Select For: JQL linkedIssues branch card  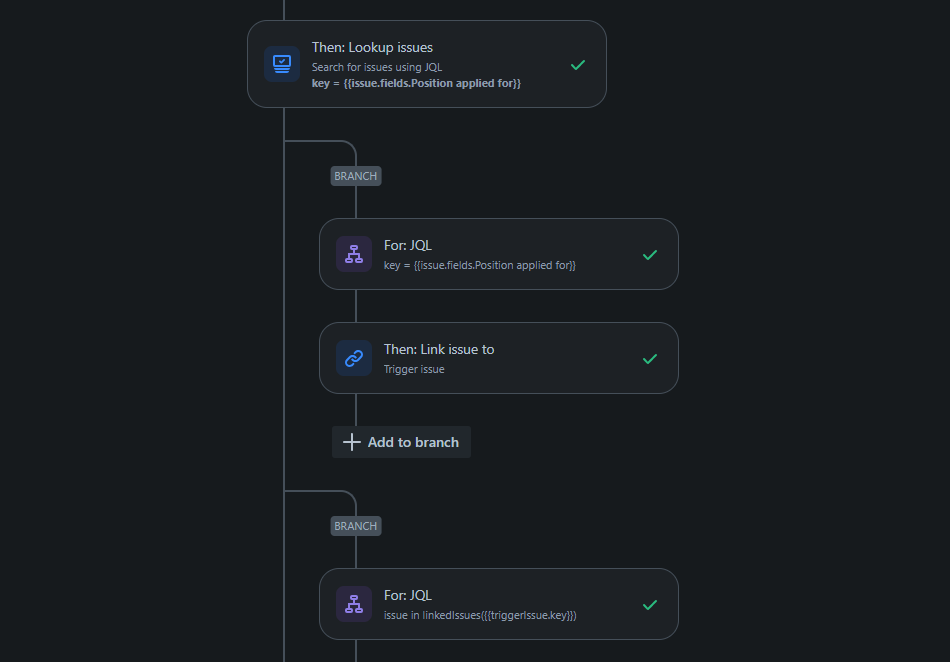499,604
